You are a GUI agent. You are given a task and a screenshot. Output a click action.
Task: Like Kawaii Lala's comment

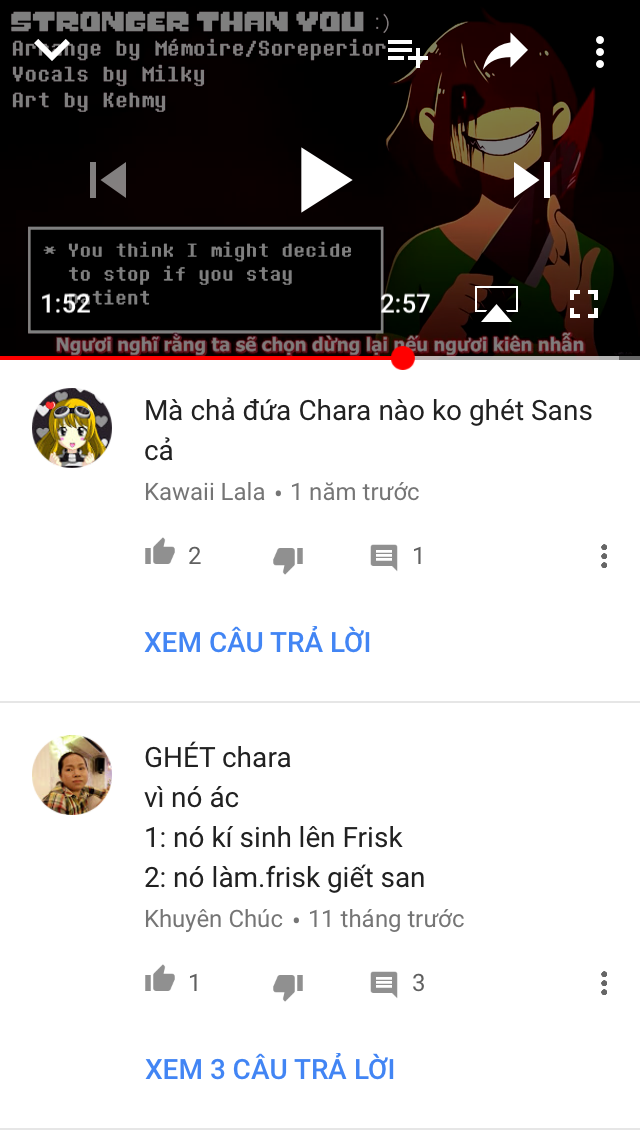[160, 553]
